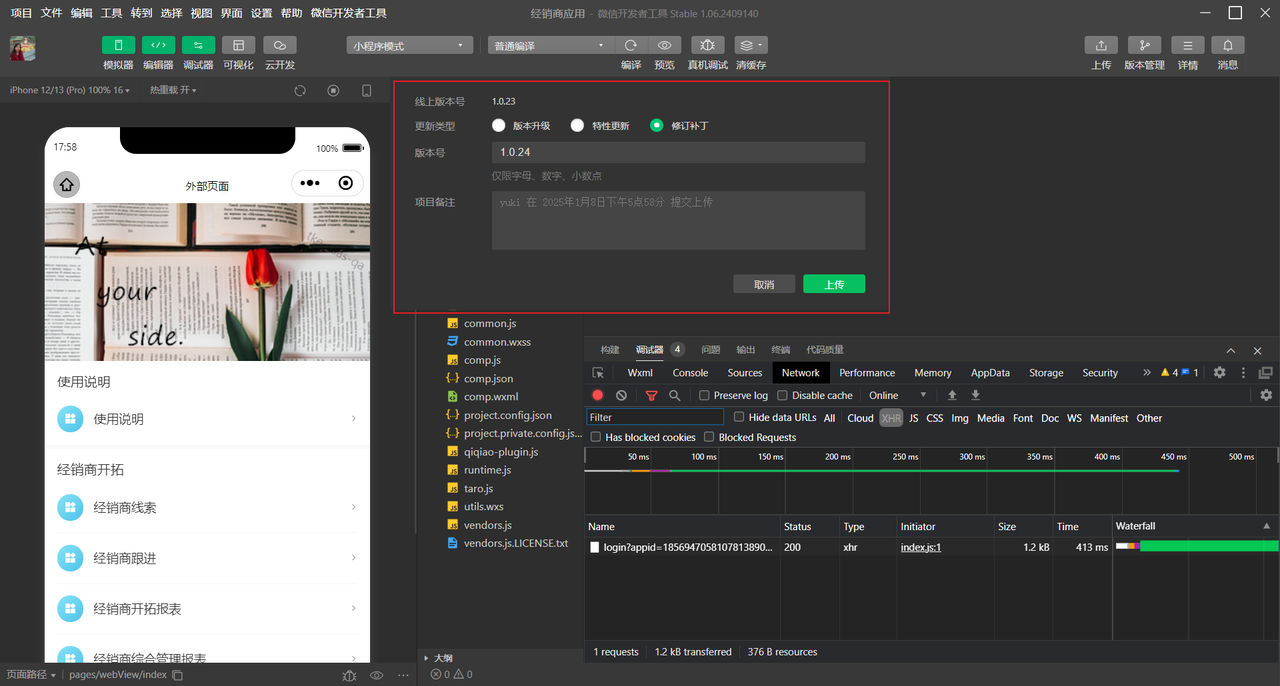Open Version Management icon
This screenshot has width=1280, height=686.
(x=1144, y=46)
